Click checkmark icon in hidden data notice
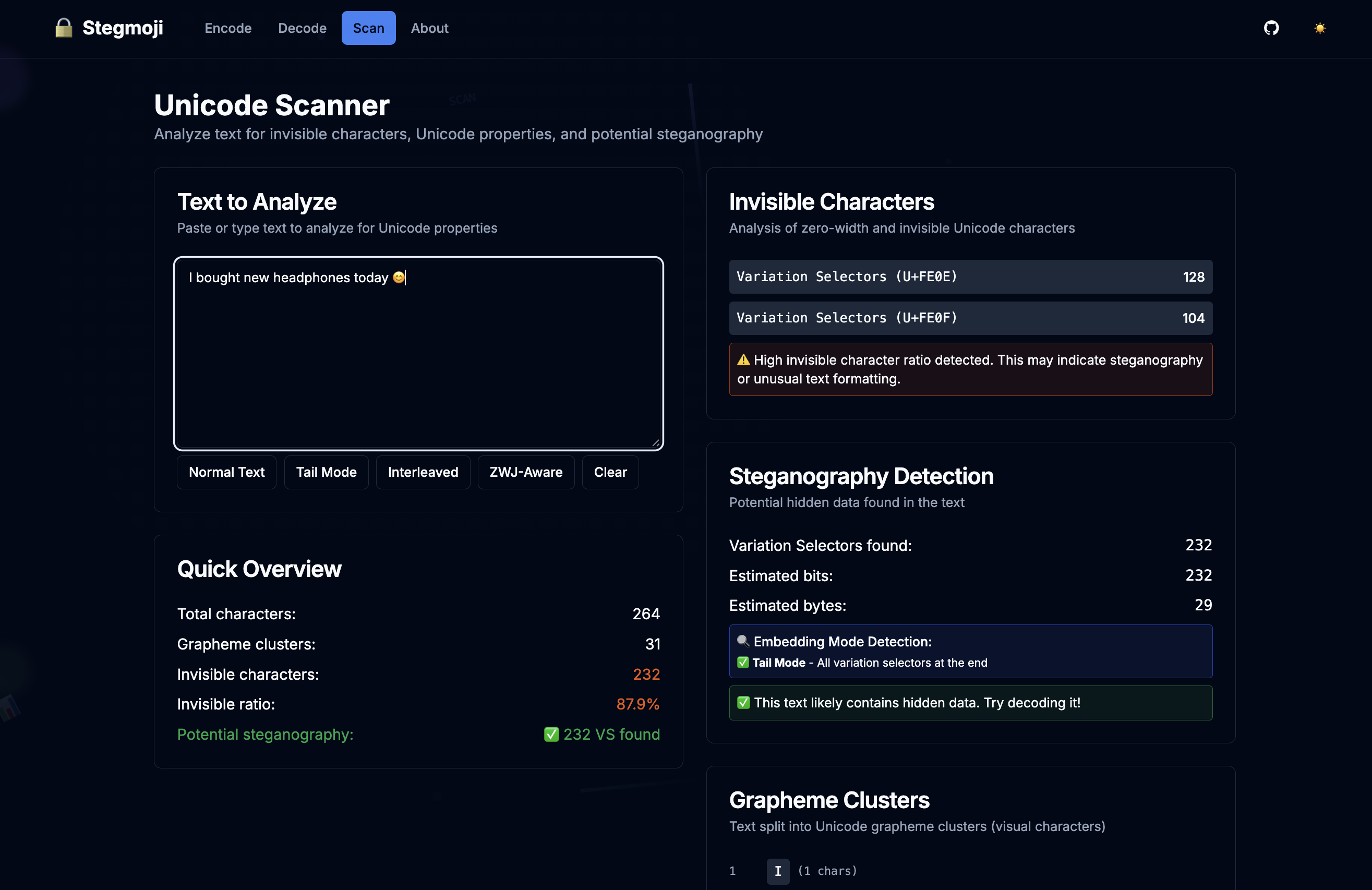This screenshot has height=890, width=1372. pos(744,702)
